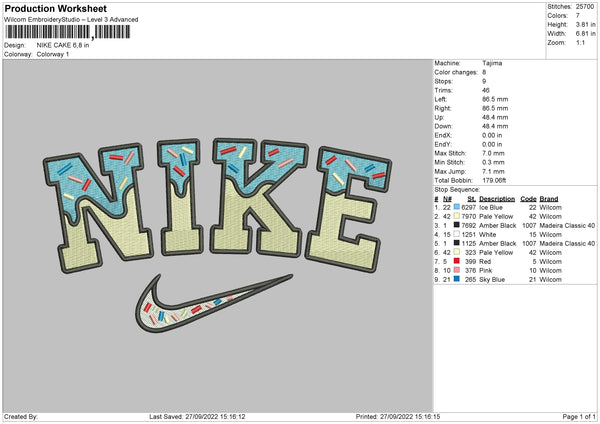Click the Up value 48.4 mm
Image resolution: width=600 pixels, height=424 pixels.
495,117
